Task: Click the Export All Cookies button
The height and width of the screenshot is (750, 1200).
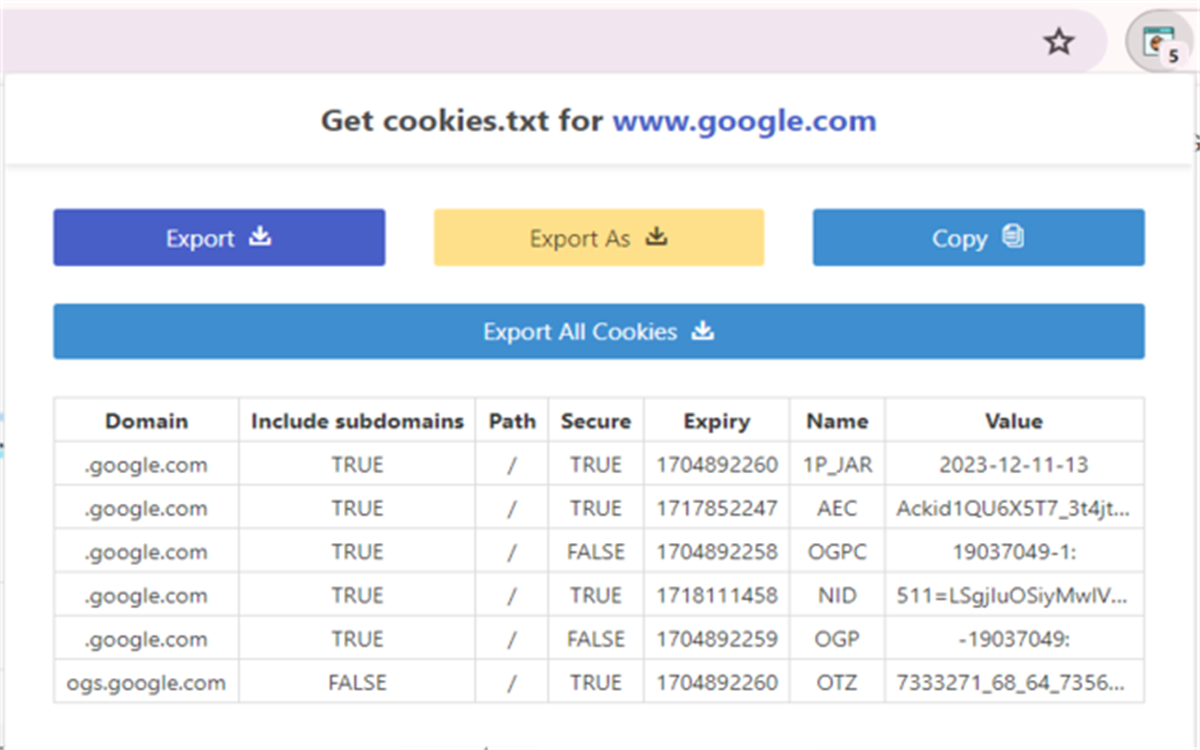Action: (x=598, y=331)
